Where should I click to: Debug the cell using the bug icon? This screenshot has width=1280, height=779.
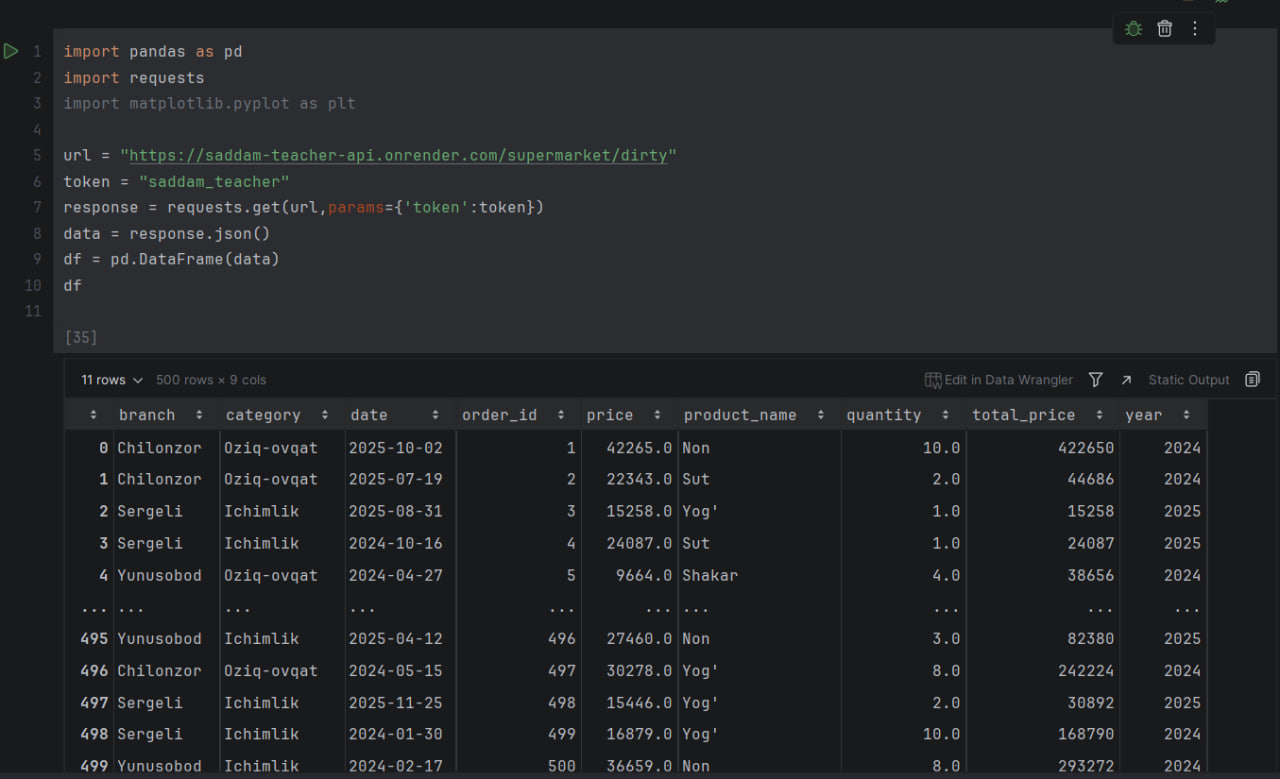point(1133,29)
